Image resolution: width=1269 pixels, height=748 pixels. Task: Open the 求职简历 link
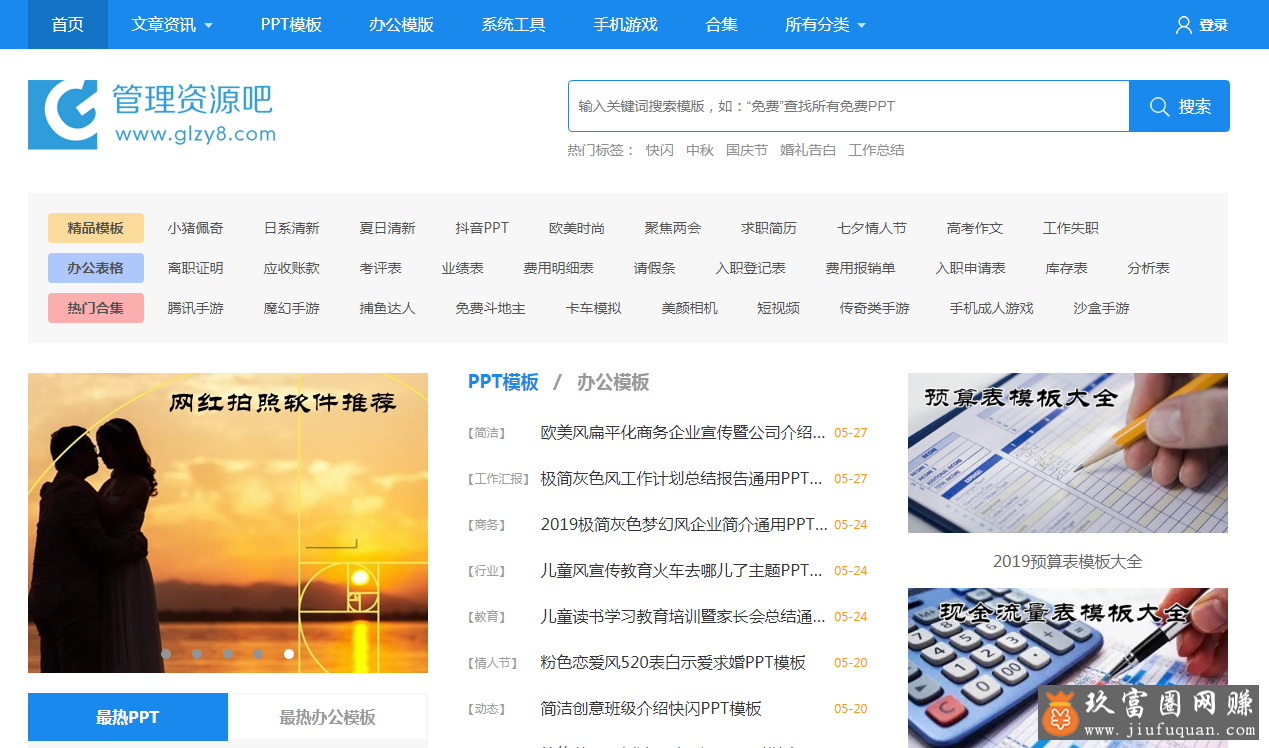[768, 228]
